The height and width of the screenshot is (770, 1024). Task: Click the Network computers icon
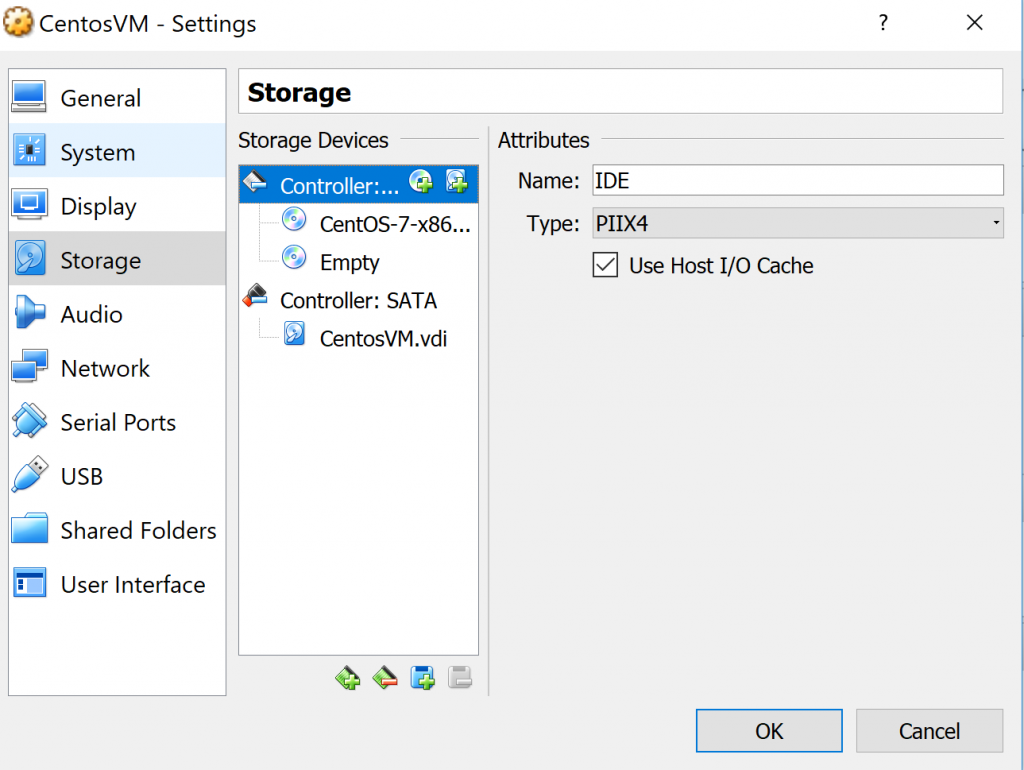(x=29, y=366)
